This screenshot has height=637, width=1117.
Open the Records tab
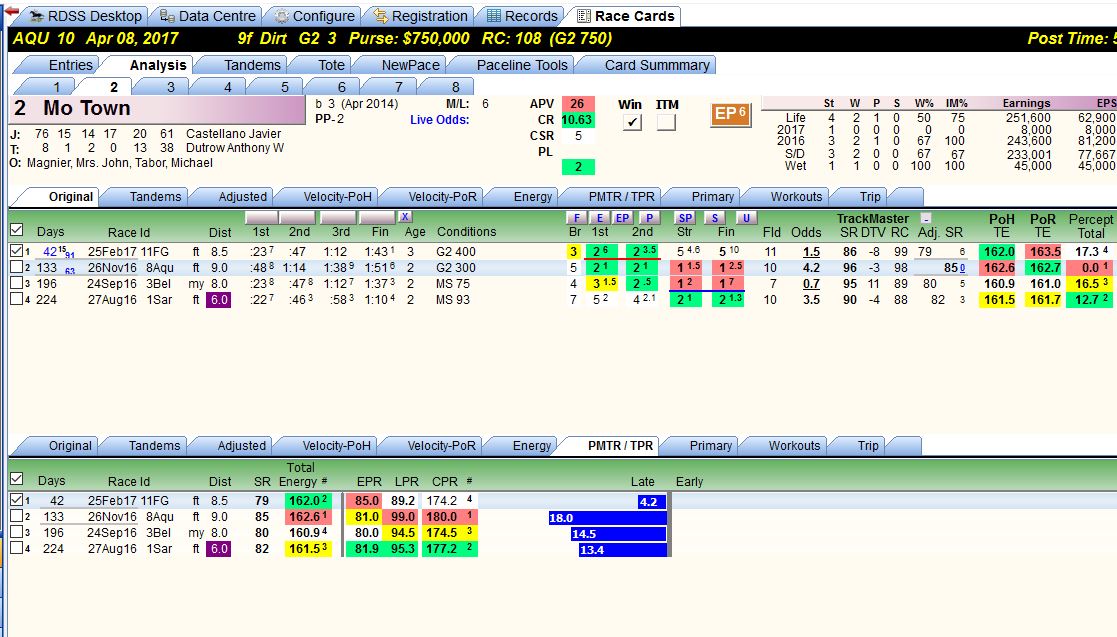[522, 16]
